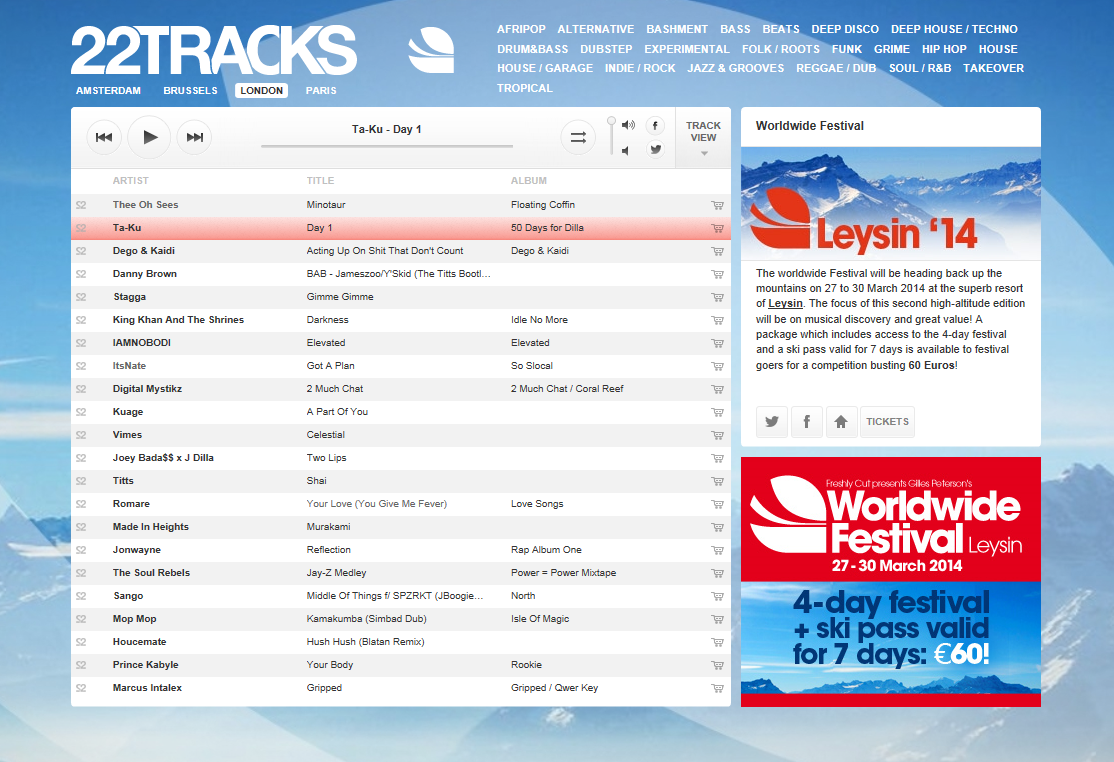Open the festival homepage via home icon
Screen dimensions: 1114x762
pos(841,422)
